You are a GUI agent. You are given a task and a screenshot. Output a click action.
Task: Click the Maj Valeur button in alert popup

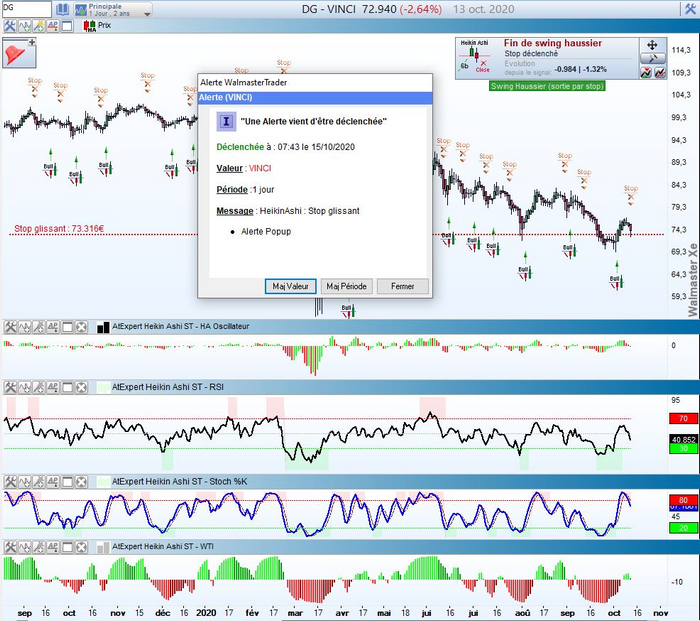290,286
